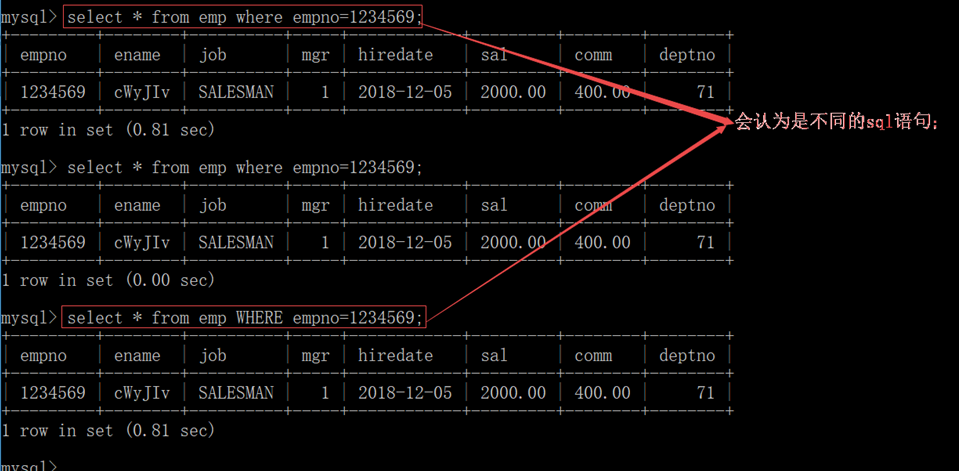Click the red arrowhead beside the annotation
Viewport: 959px width, 471px height.
click(x=726, y=123)
